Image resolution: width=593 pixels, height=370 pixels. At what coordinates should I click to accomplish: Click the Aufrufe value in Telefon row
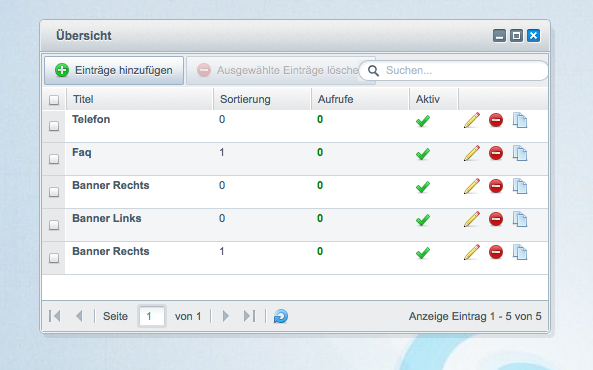320,119
